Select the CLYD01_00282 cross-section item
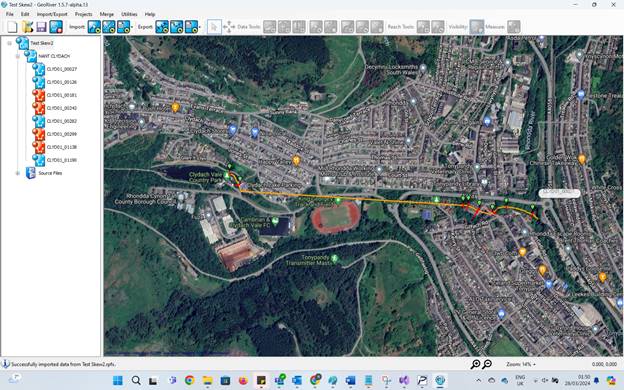 [x=62, y=121]
